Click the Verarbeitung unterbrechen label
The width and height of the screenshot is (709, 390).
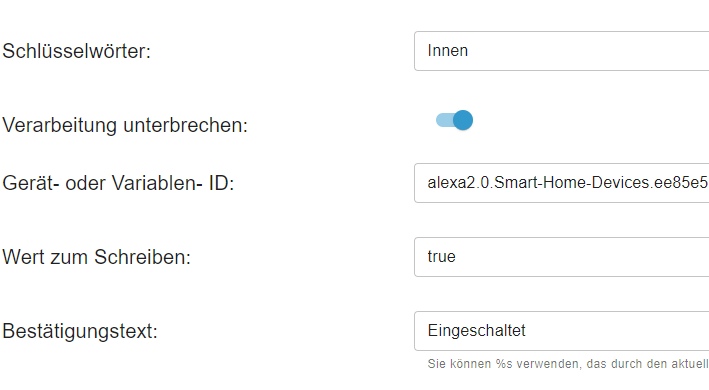[x=125, y=125]
